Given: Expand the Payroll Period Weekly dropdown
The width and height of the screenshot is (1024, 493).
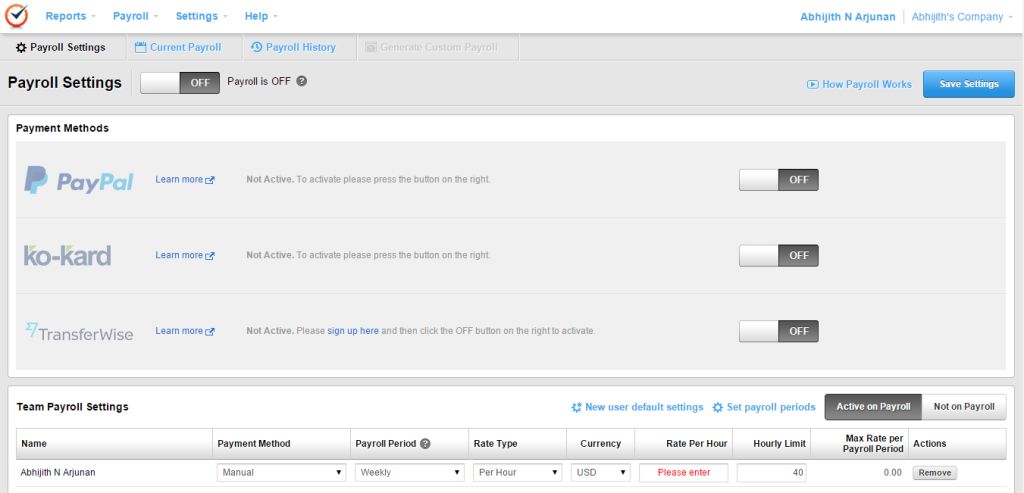Looking at the screenshot, I should click(x=410, y=472).
